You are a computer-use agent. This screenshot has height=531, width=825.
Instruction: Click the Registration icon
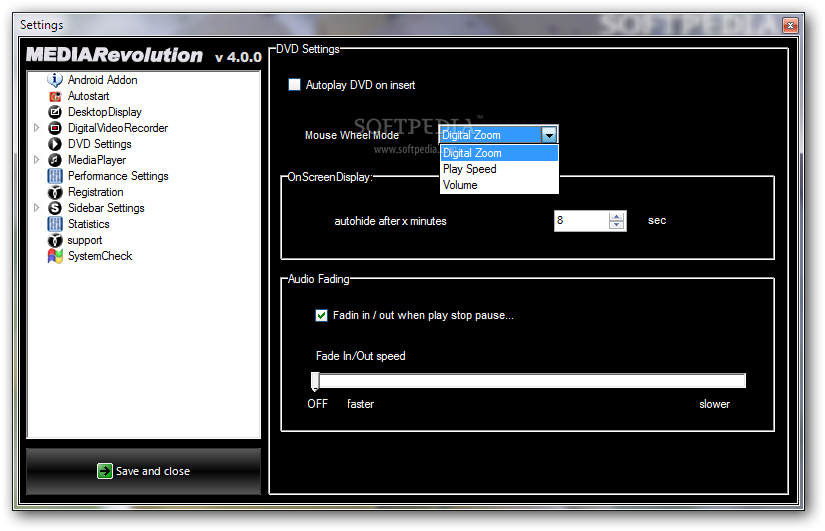tap(55, 192)
